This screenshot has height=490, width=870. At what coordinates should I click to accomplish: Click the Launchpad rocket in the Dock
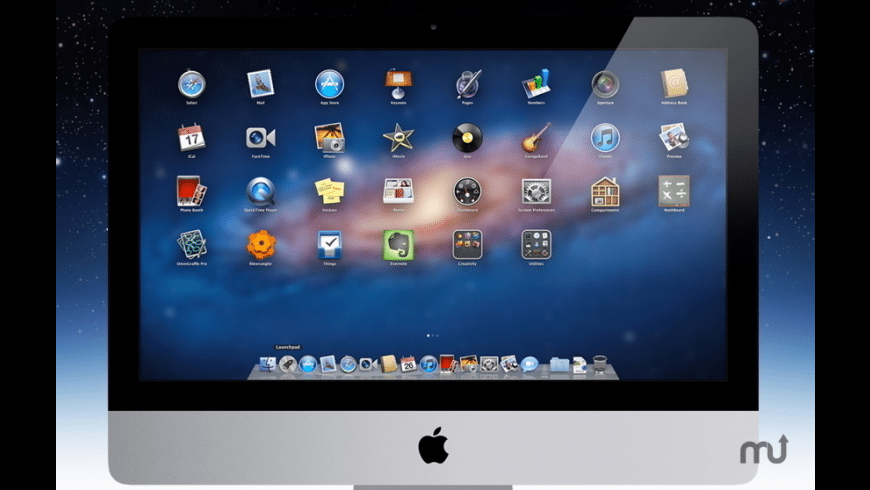pos(287,364)
